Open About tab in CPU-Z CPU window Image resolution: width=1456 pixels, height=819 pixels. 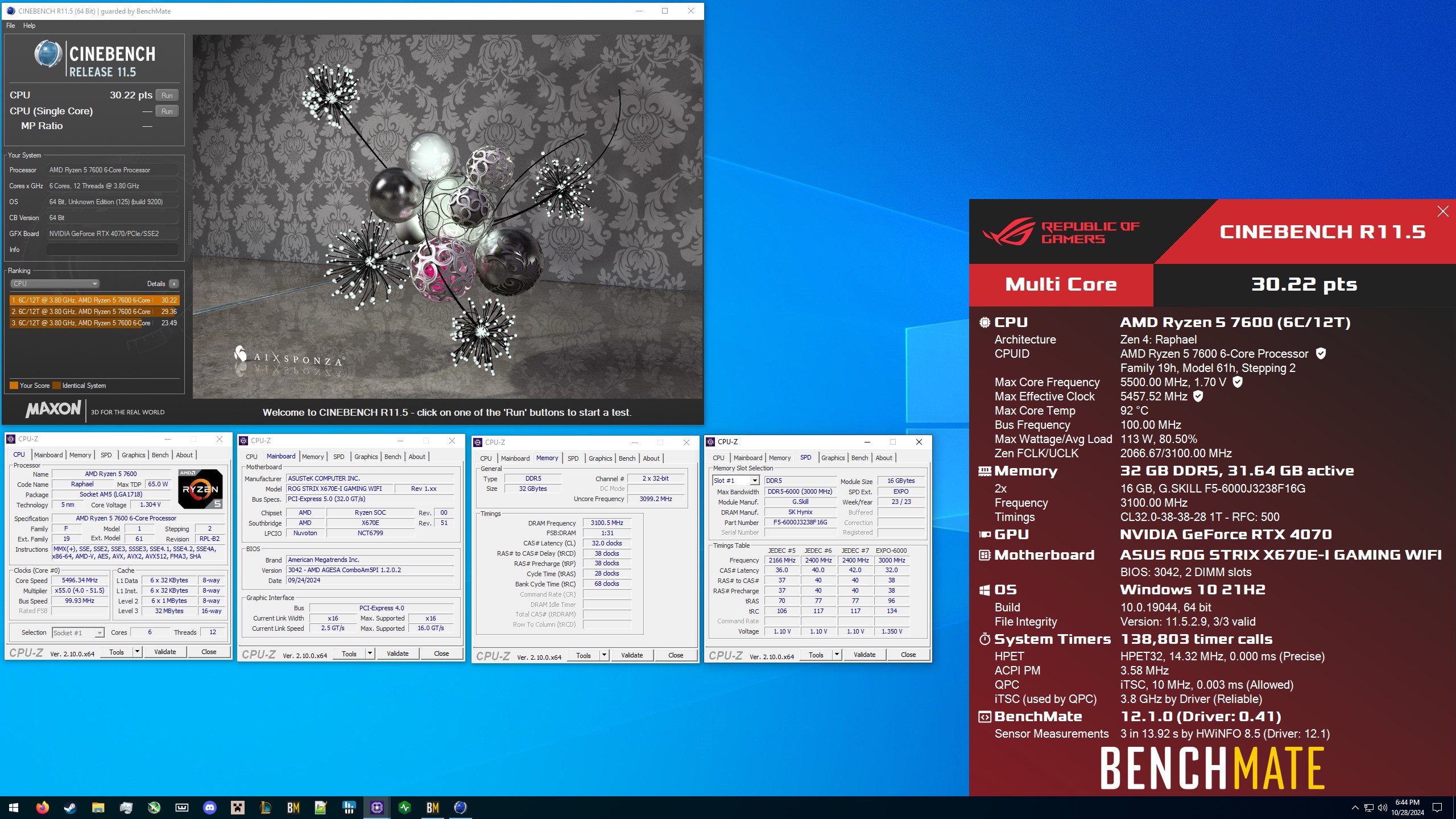pyautogui.click(x=184, y=455)
